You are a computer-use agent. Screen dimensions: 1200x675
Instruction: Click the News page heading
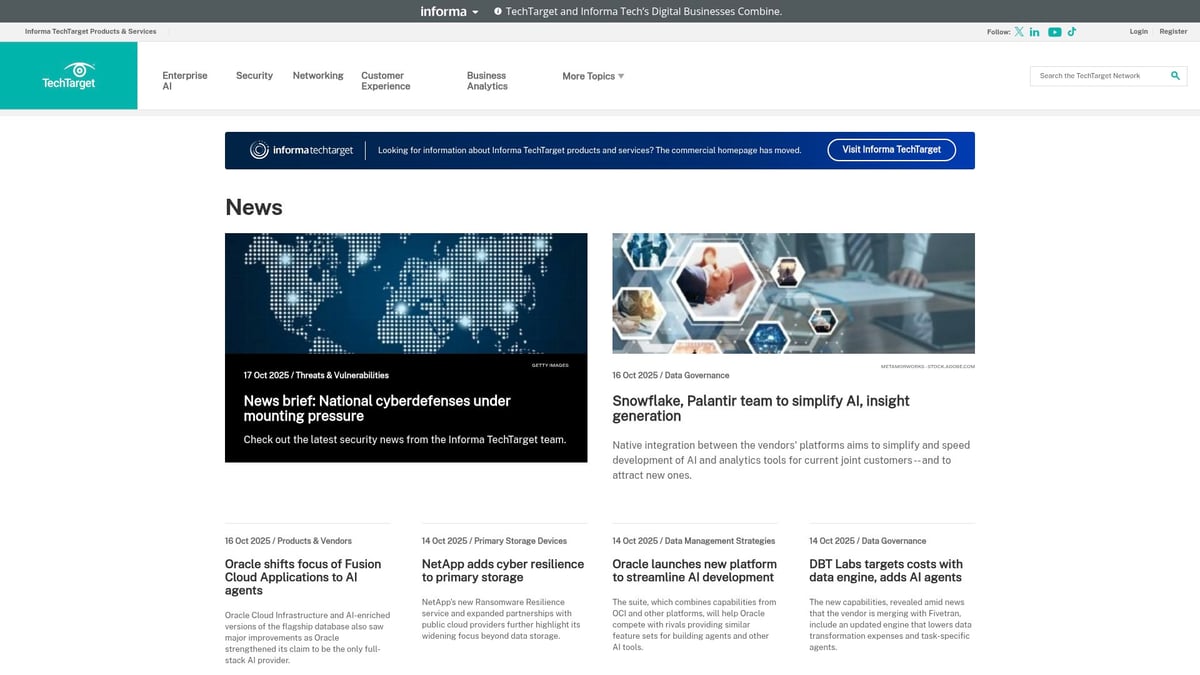(254, 207)
